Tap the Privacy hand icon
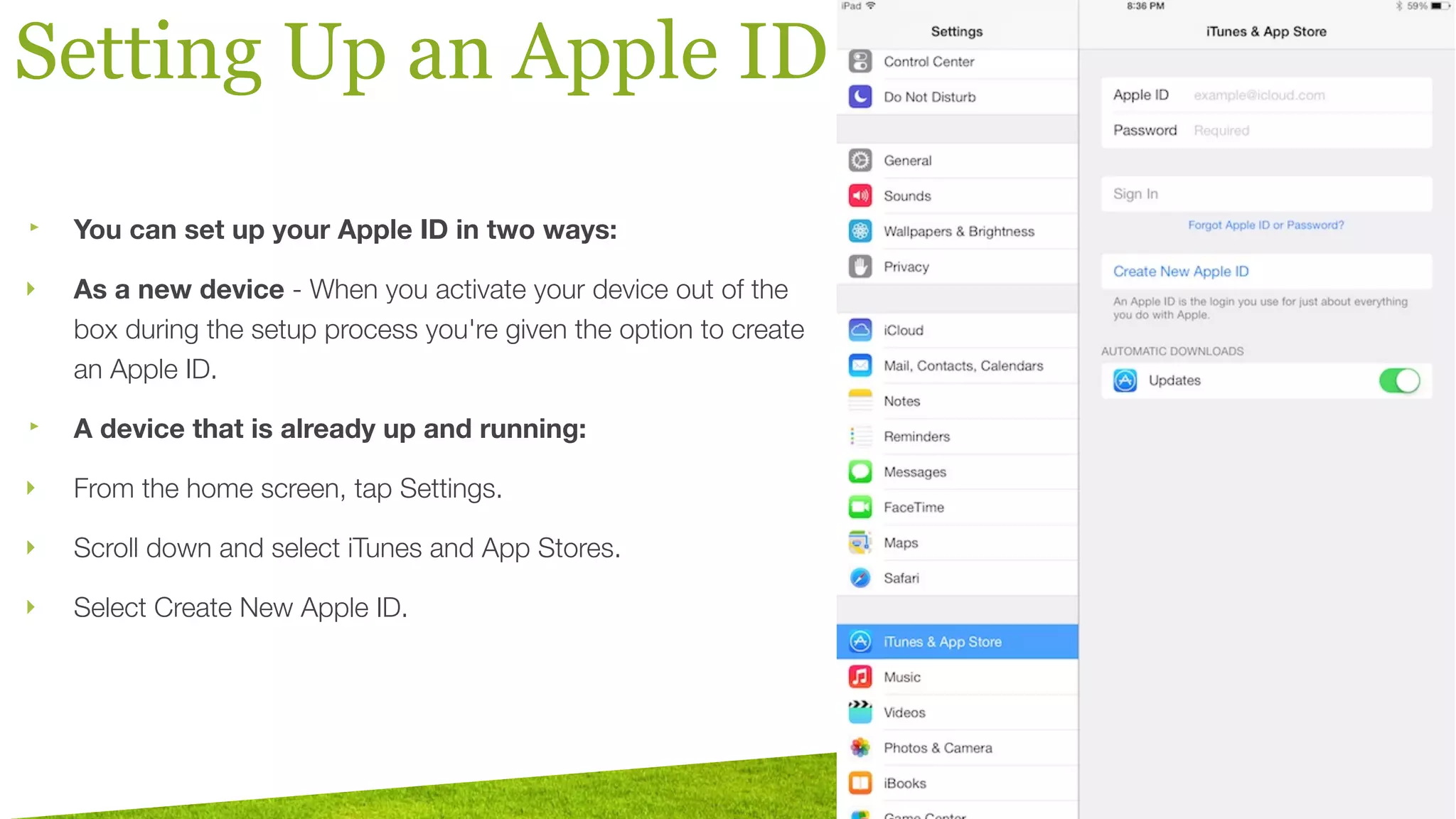The width and height of the screenshot is (1456, 819). click(860, 267)
